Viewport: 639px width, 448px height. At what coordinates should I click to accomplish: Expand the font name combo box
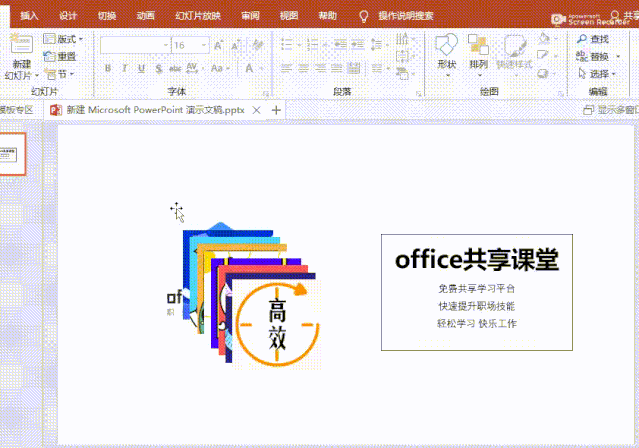click(x=165, y=45)
